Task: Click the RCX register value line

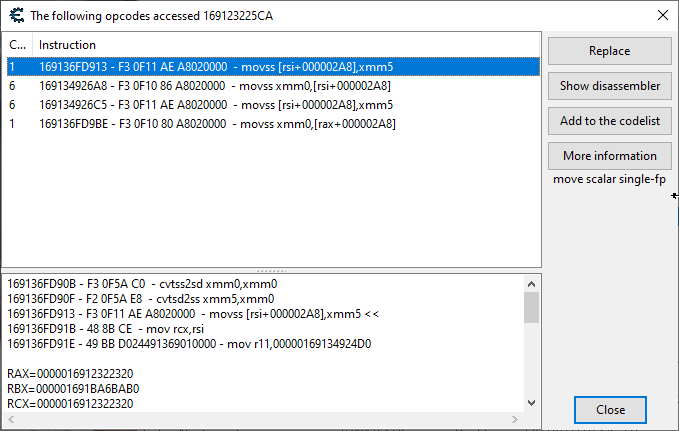Action: coord(70,404)
